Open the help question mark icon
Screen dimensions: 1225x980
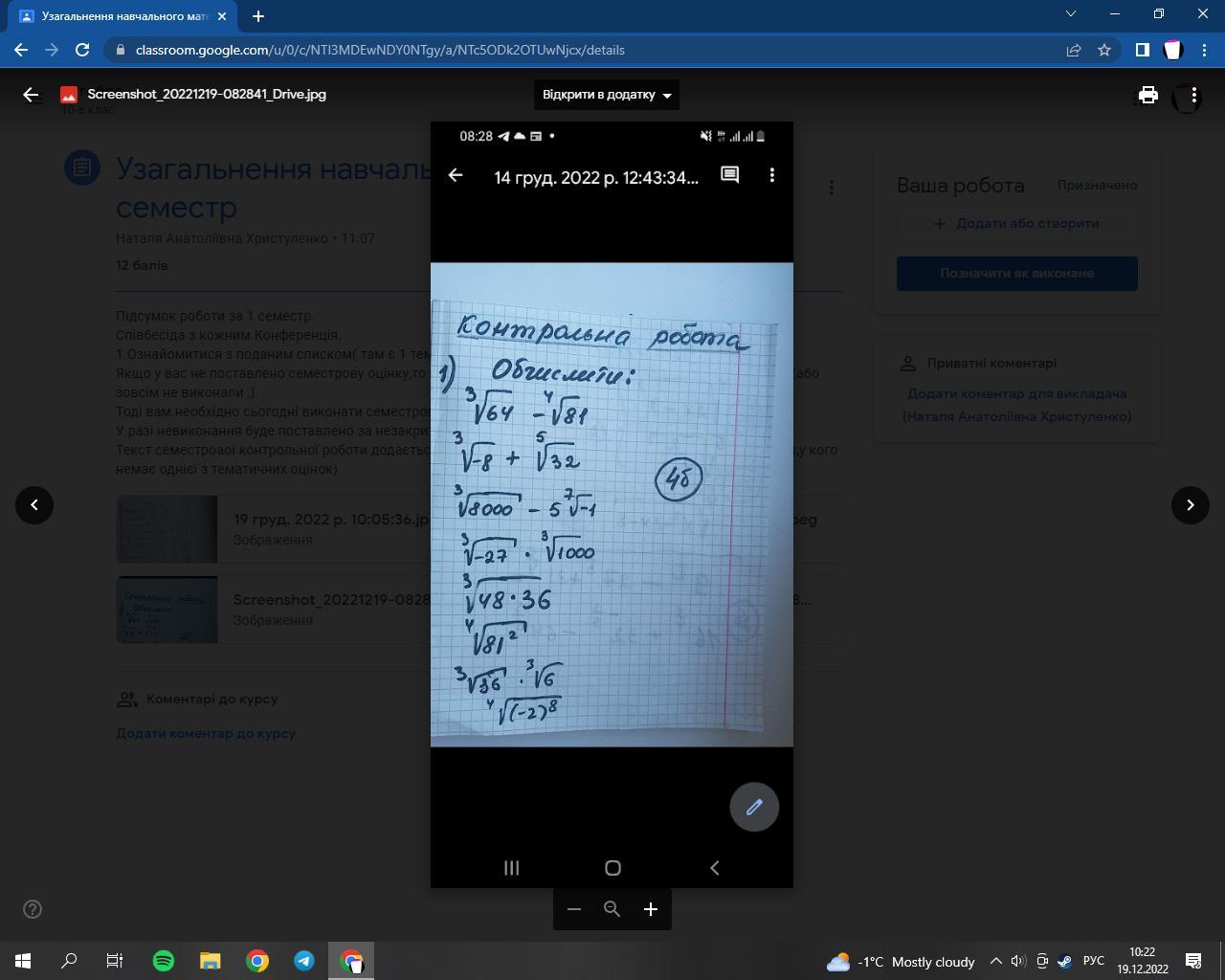33,909
